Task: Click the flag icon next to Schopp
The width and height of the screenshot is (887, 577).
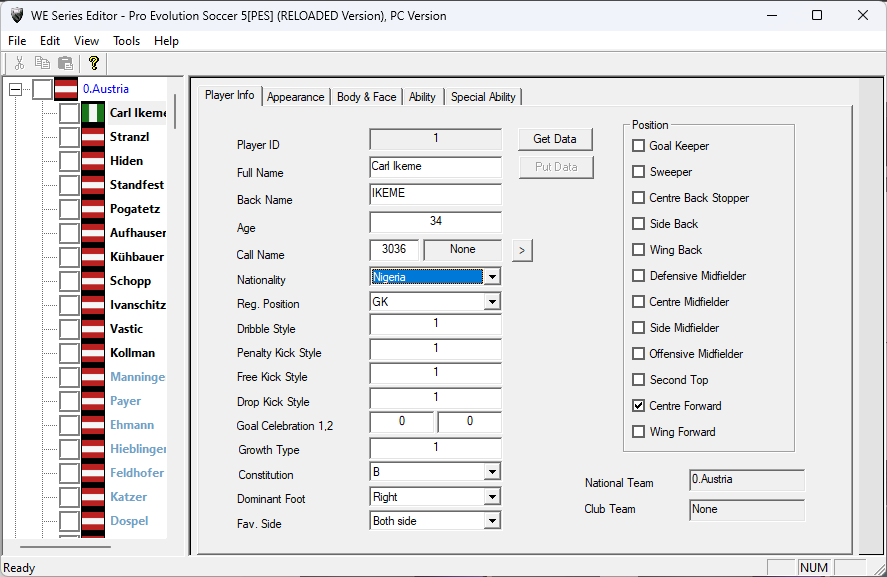Action: [x=93, y=281]
